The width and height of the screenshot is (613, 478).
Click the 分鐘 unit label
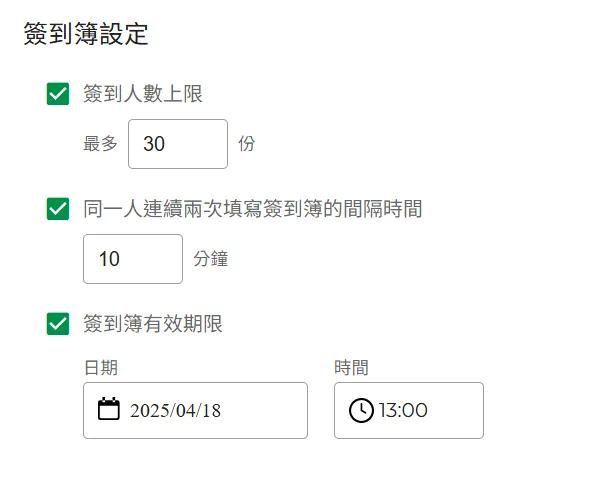pyautogui.click(x=211, y=259)
